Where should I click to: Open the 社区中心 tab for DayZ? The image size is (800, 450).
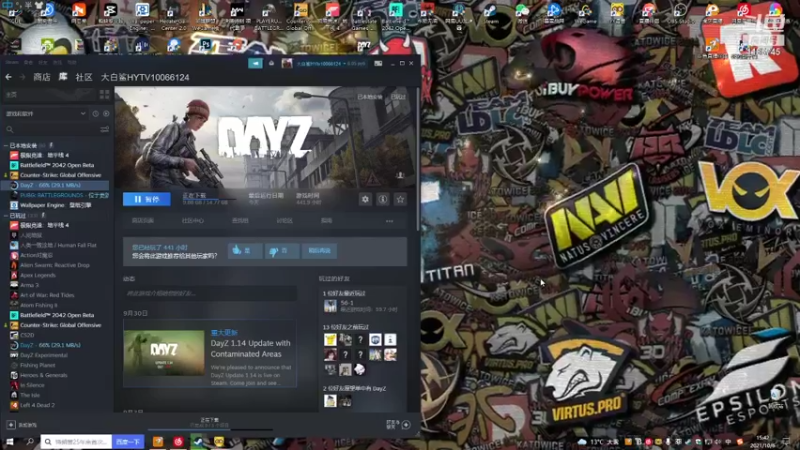[x=192, y=221]
